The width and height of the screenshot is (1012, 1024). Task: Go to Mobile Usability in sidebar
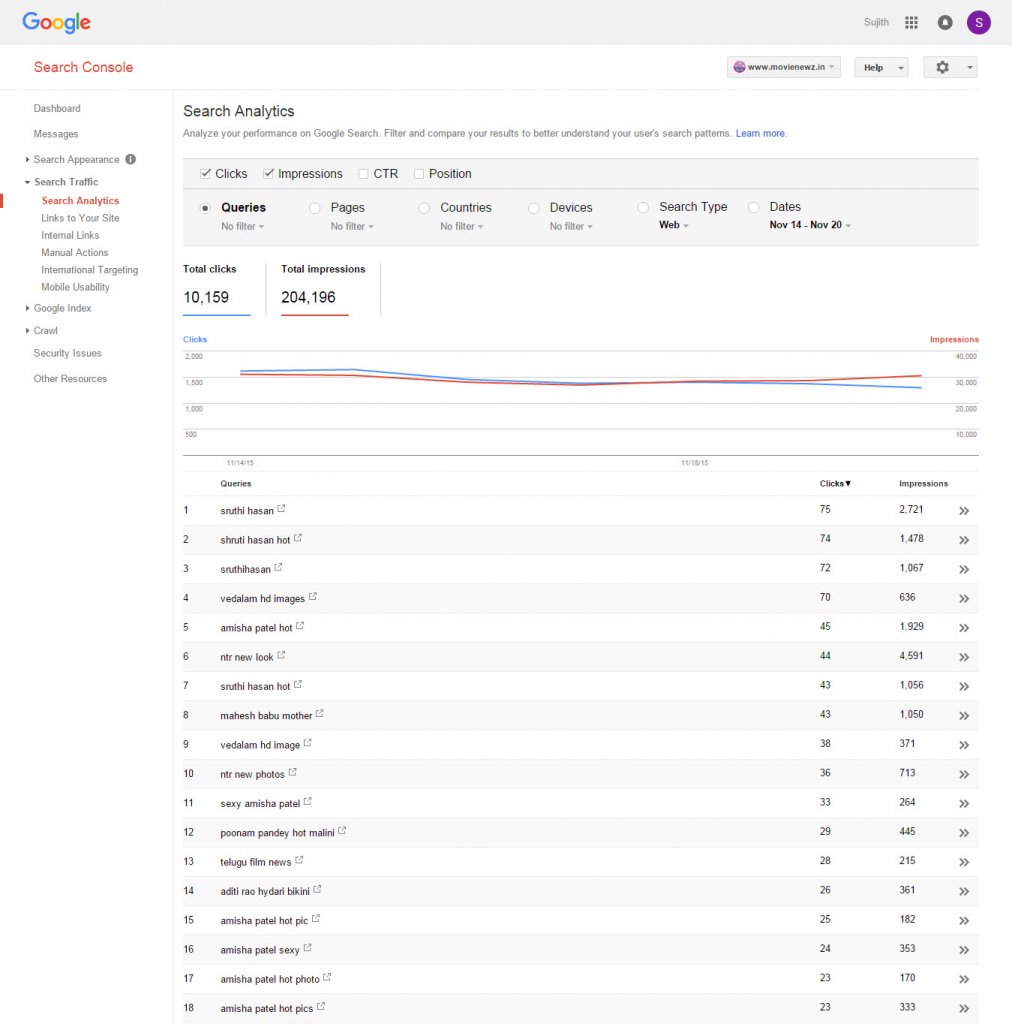pyautogui.click(x=76, y=287)
